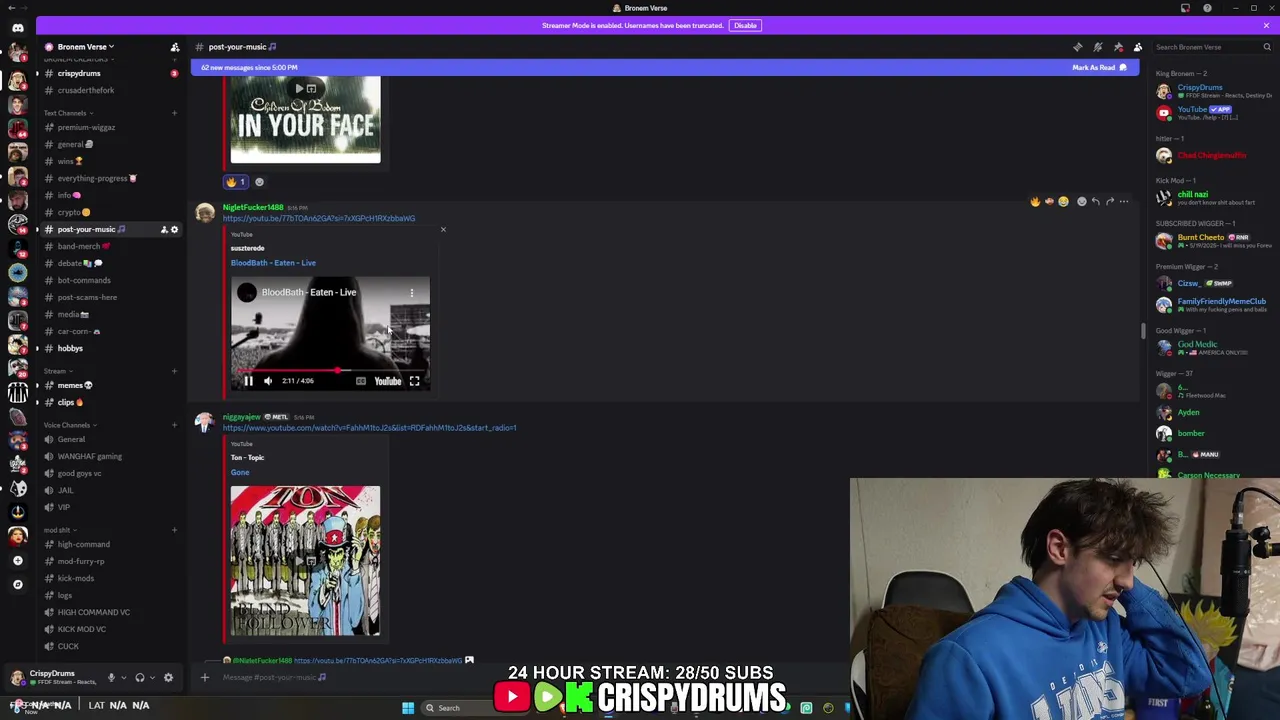
Task: Open user settings gear in user panel
Action: click(168, 678)
